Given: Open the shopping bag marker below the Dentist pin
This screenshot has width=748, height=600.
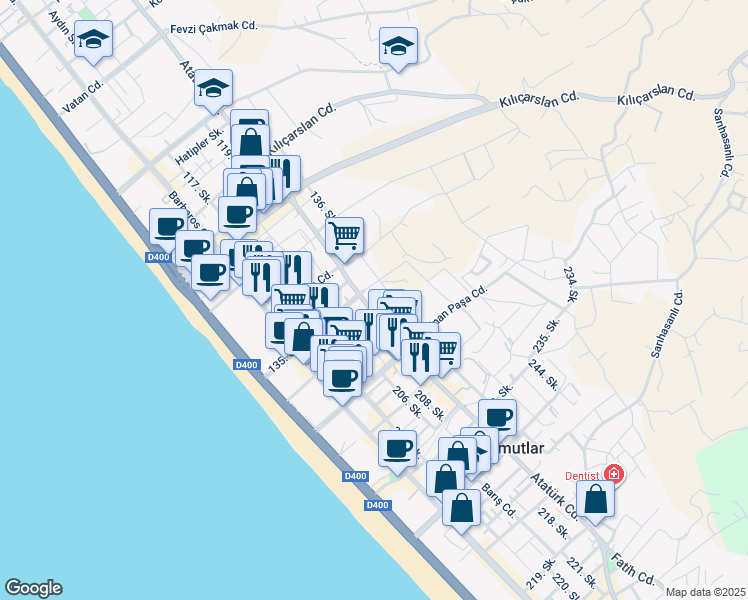Looking at the screenshot, I should click(x=595, y=499).
